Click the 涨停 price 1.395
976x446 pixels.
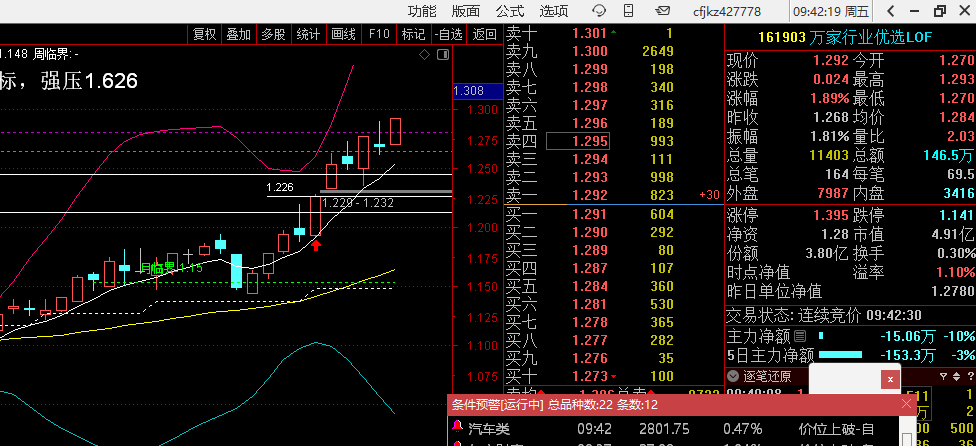click(x=830, y=216)
